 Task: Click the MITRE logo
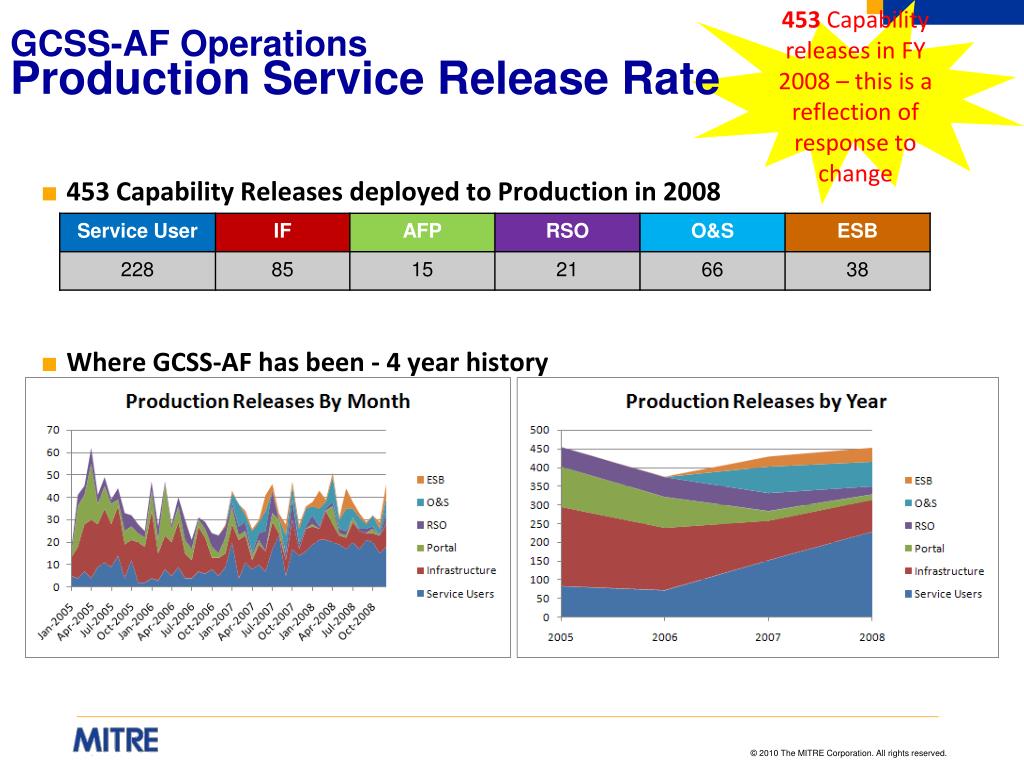point(116,741)
